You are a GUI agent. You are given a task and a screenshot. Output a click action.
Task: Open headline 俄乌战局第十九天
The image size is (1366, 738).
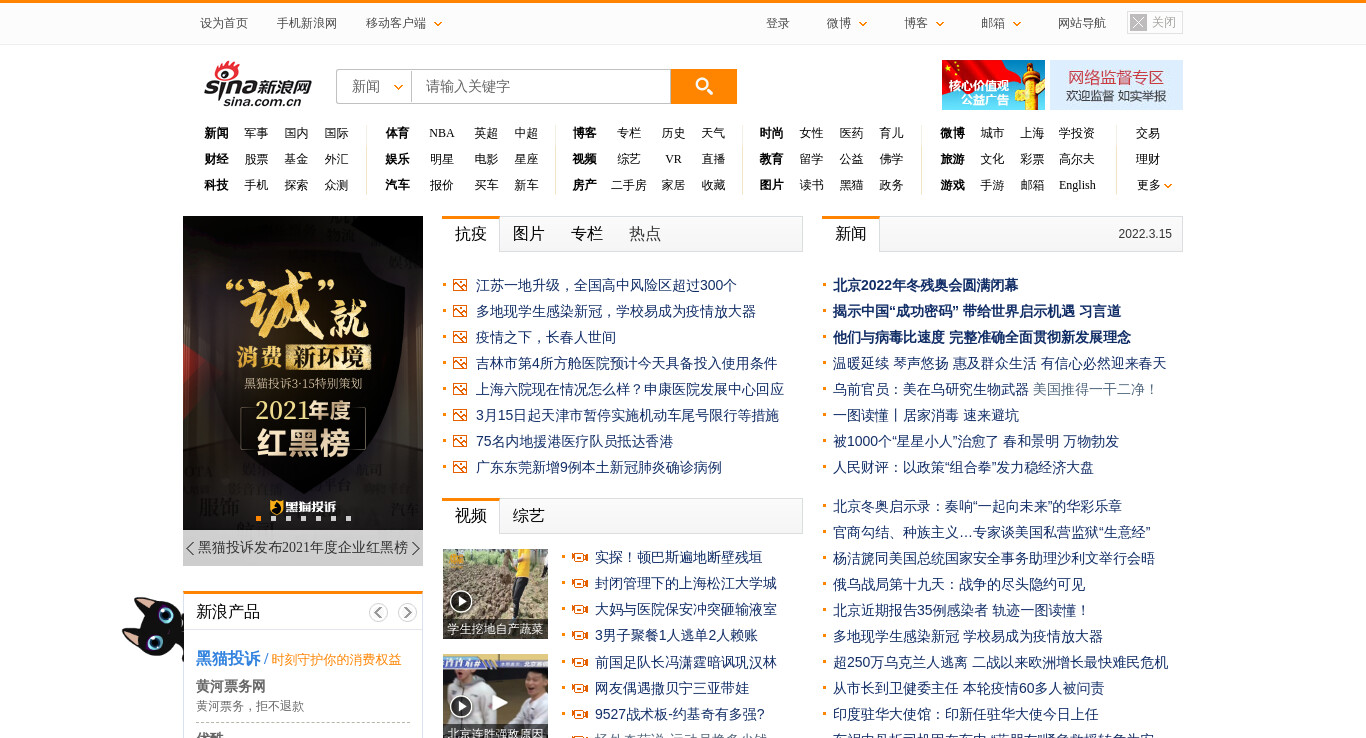(959, 584)
